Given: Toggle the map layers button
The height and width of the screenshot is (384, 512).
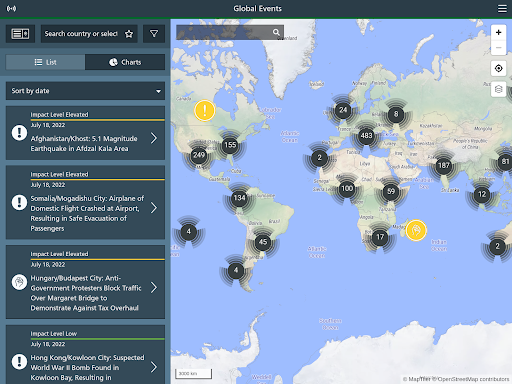Looking at the screenshot, I should pyautogui.click(x=498, y=89).
